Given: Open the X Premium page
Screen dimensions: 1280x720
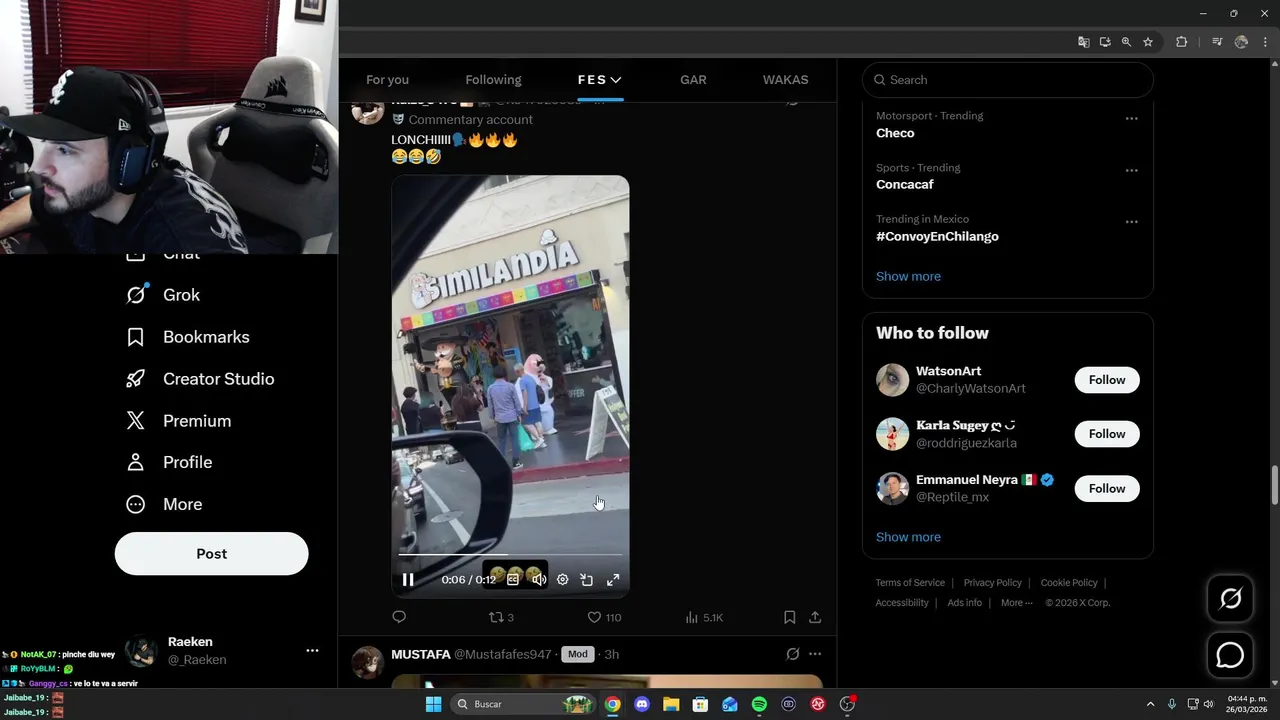Looking at the screenshot, I should (x=178, y=421).
